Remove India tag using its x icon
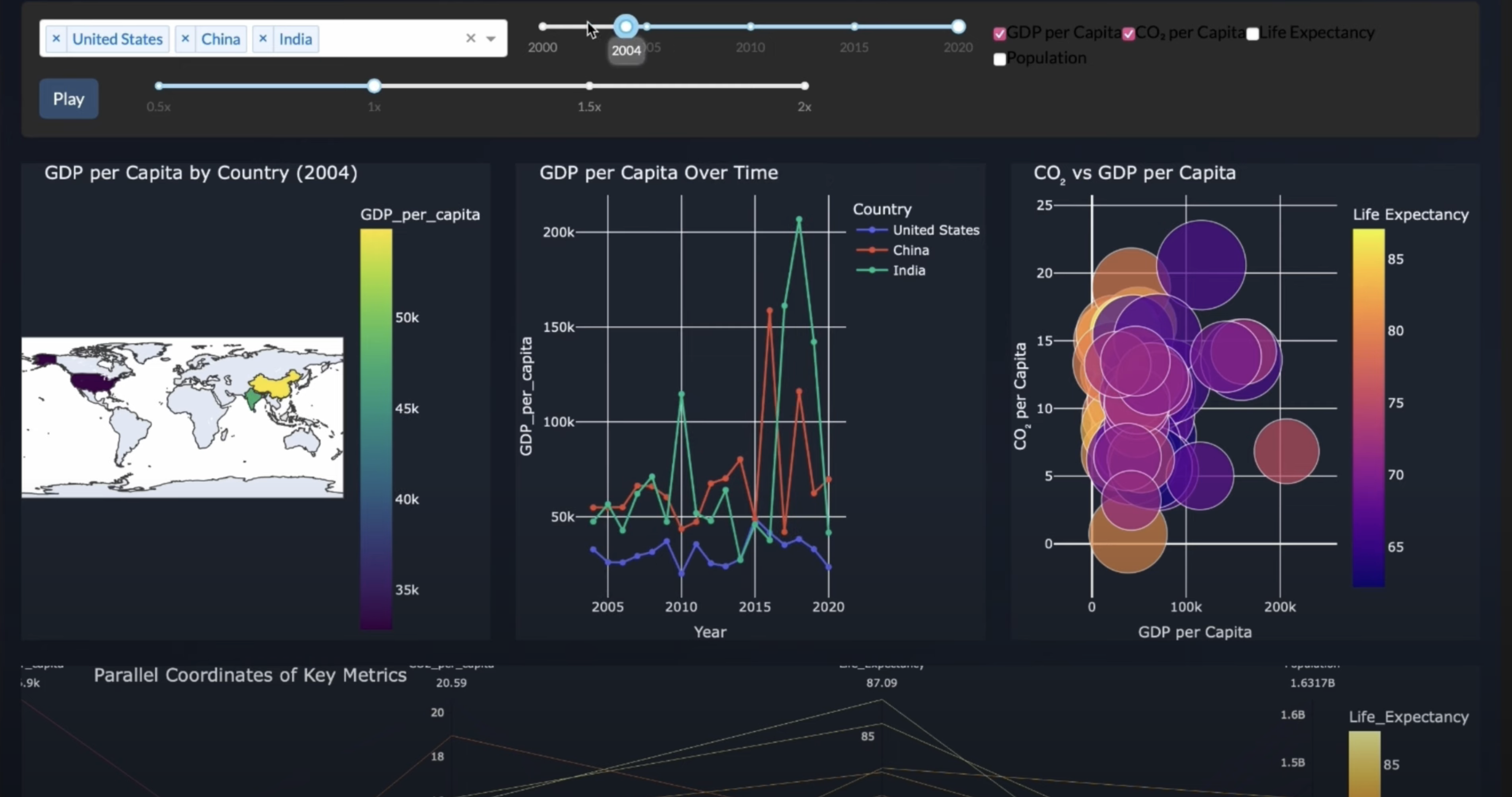The width and height of the screenshot is (1512, 797). (263, 39)
